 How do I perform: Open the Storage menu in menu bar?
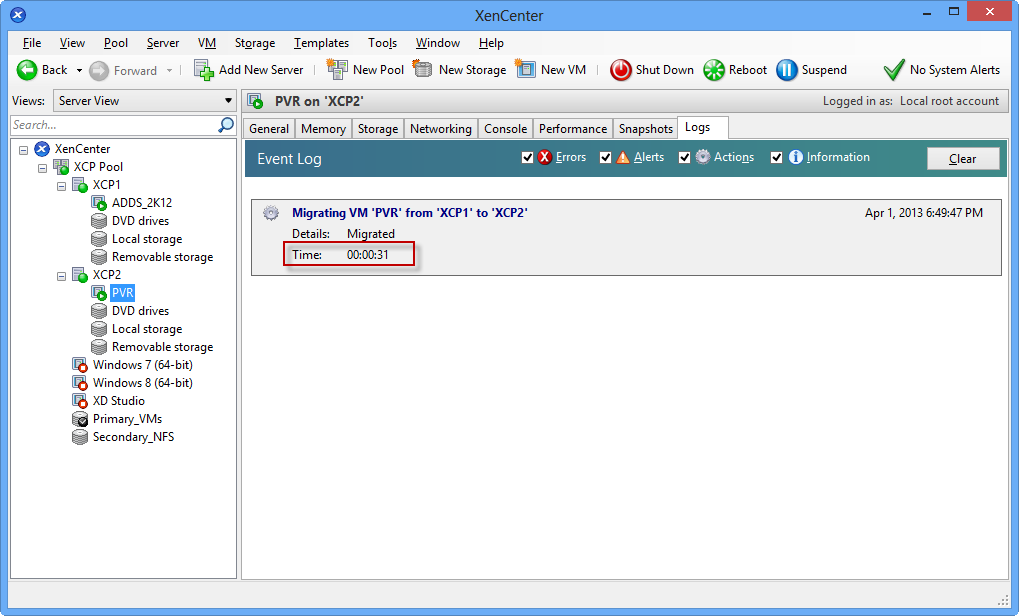(x=255, y=43)
